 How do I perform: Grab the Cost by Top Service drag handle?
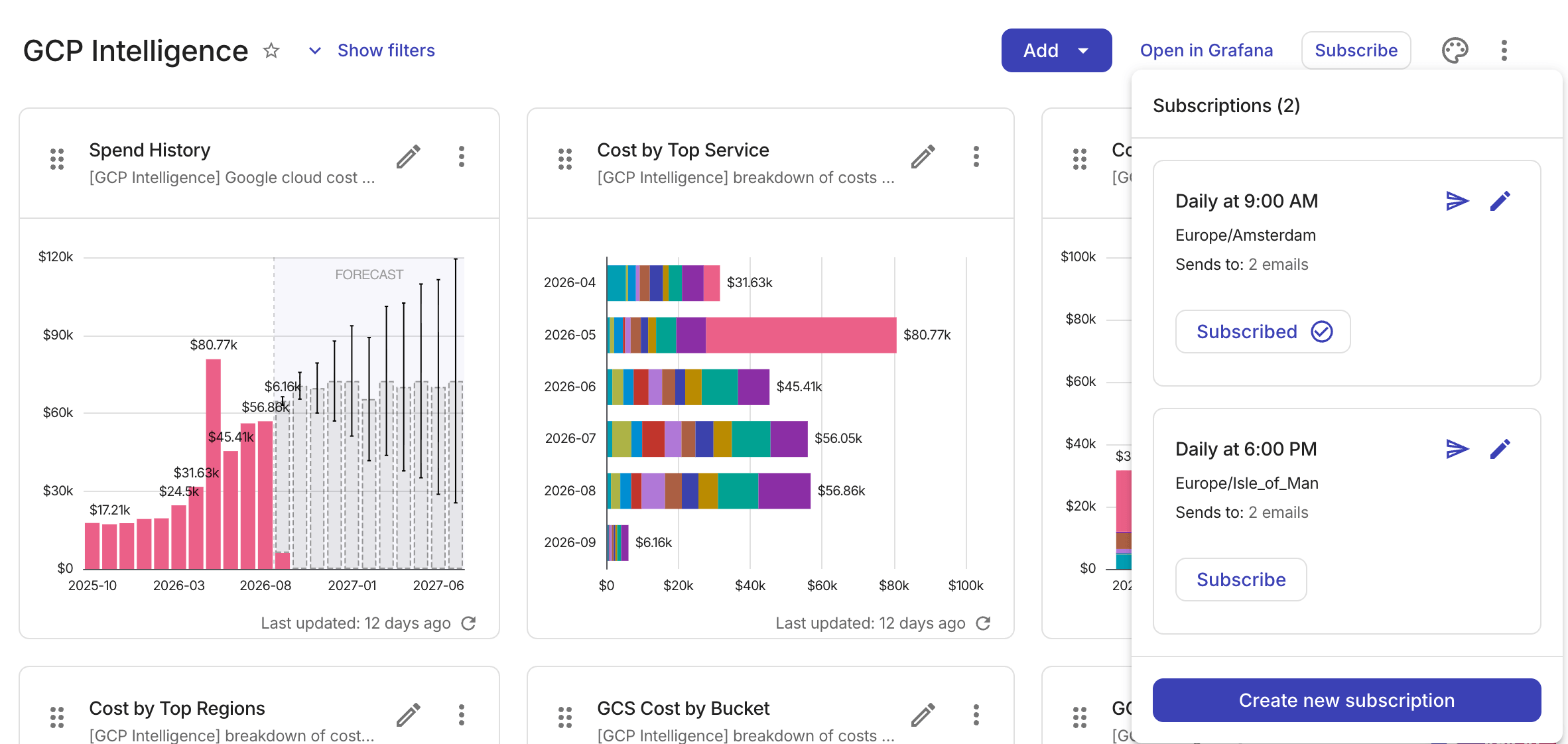(565, 158)
